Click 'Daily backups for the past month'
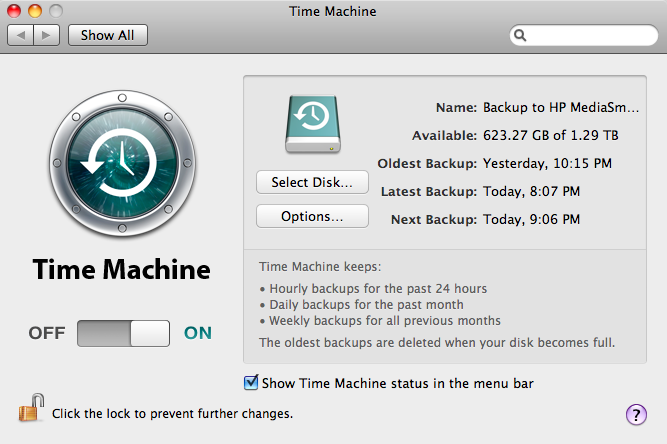The width and height of the screenshot is (667, 444). [x=366, y=305]
